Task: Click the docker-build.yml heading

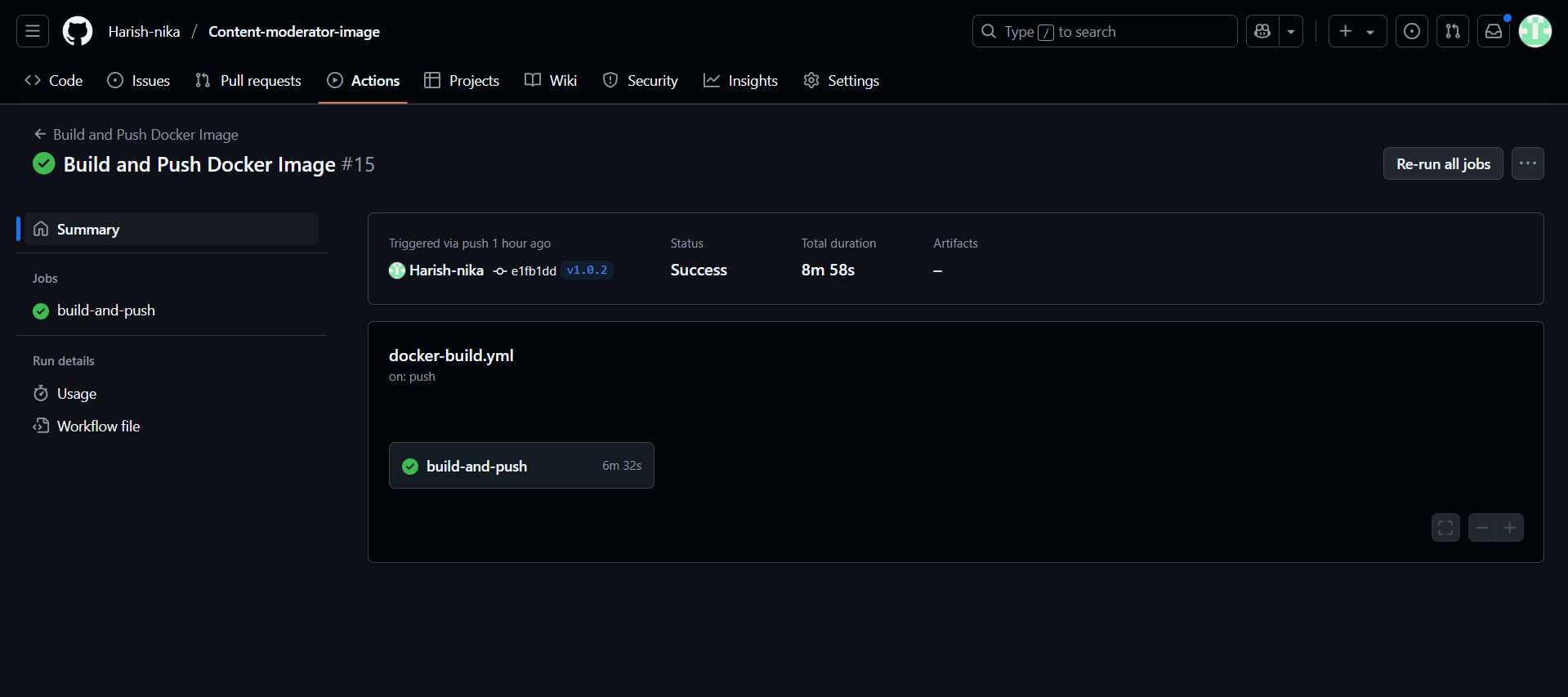Action: point(451,355)
